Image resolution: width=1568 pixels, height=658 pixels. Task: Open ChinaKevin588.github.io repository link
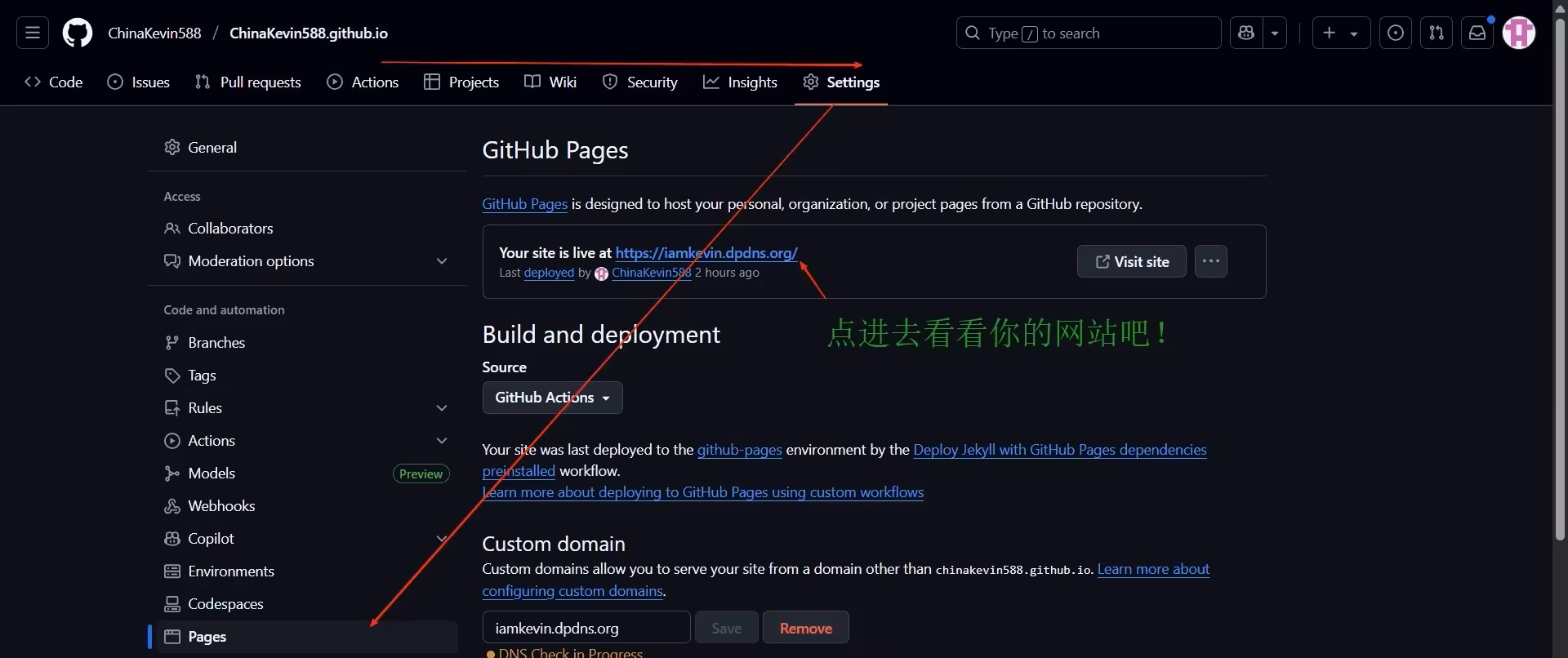[309, 33]
